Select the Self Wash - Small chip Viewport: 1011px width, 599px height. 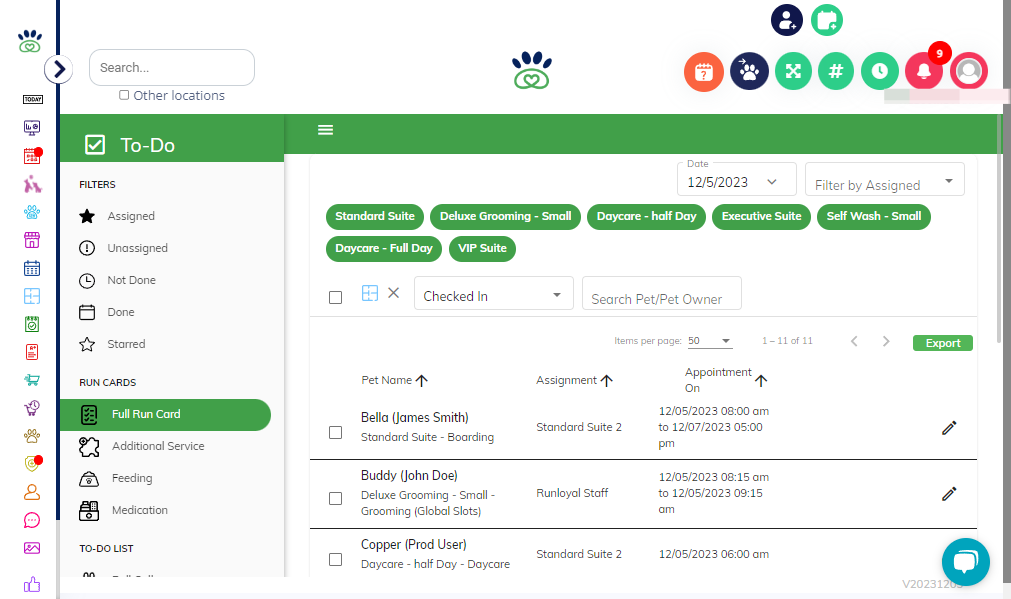click(874, 217)
